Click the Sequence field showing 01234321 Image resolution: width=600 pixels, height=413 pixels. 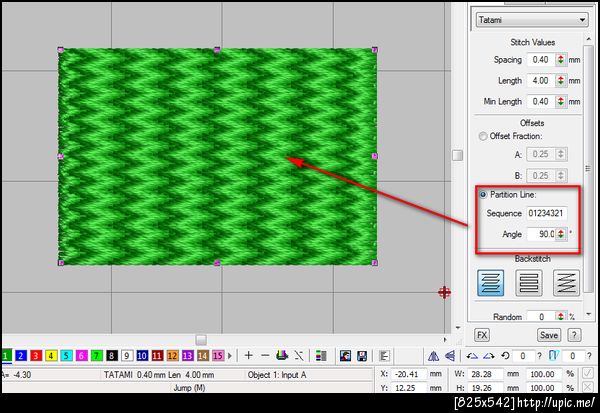tap(546, 213)
